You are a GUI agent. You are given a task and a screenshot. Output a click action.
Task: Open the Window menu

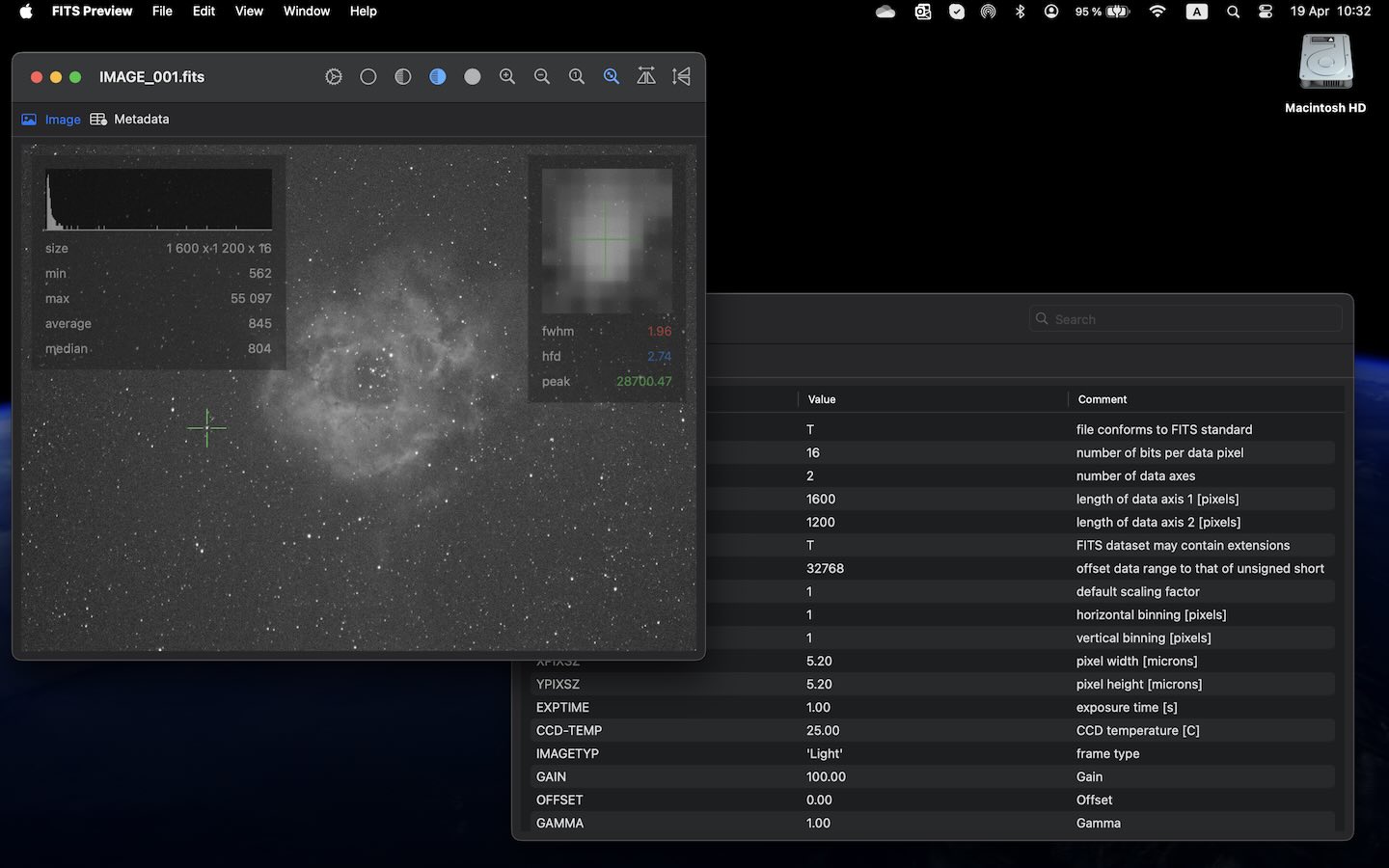307,12
